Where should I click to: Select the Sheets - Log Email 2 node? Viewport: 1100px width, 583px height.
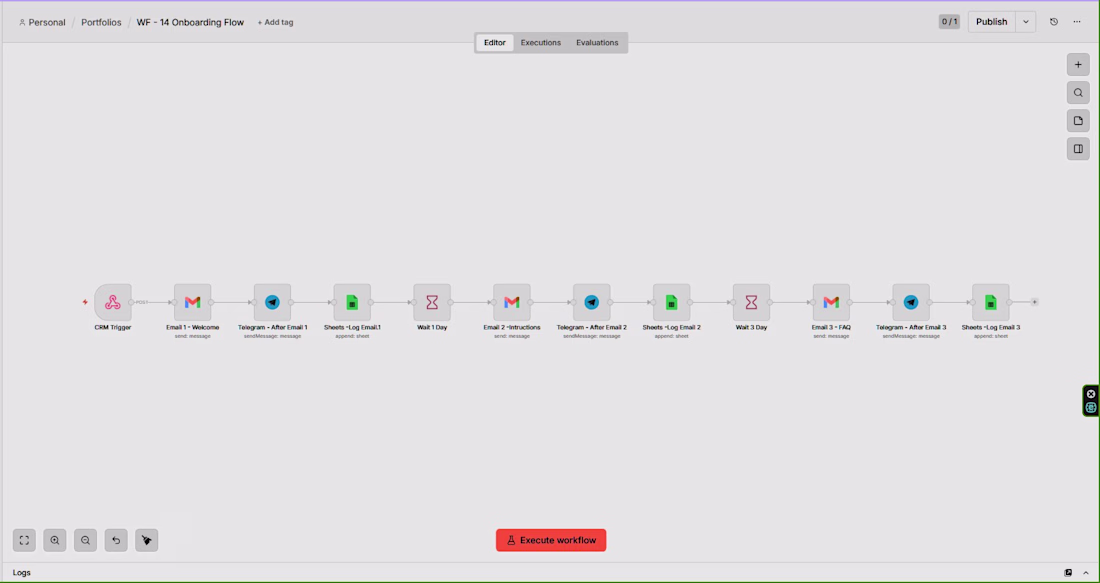coord(671,302)
